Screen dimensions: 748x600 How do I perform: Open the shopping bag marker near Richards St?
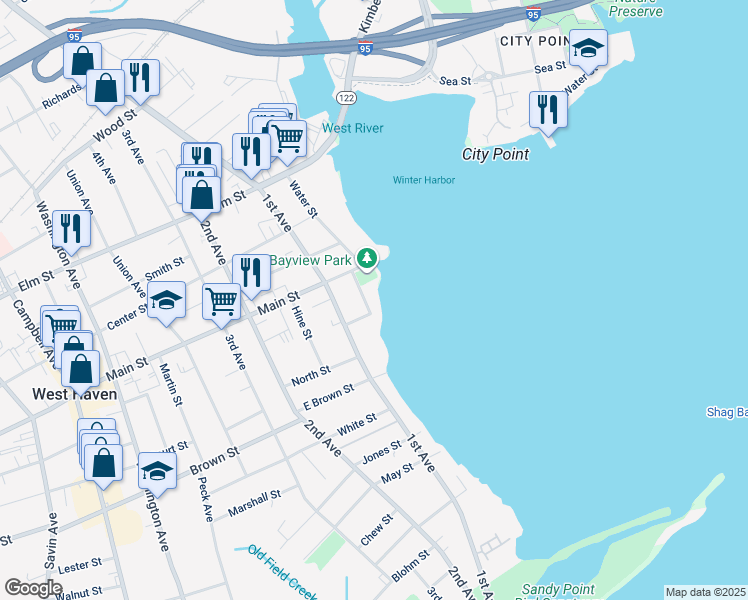82,60
